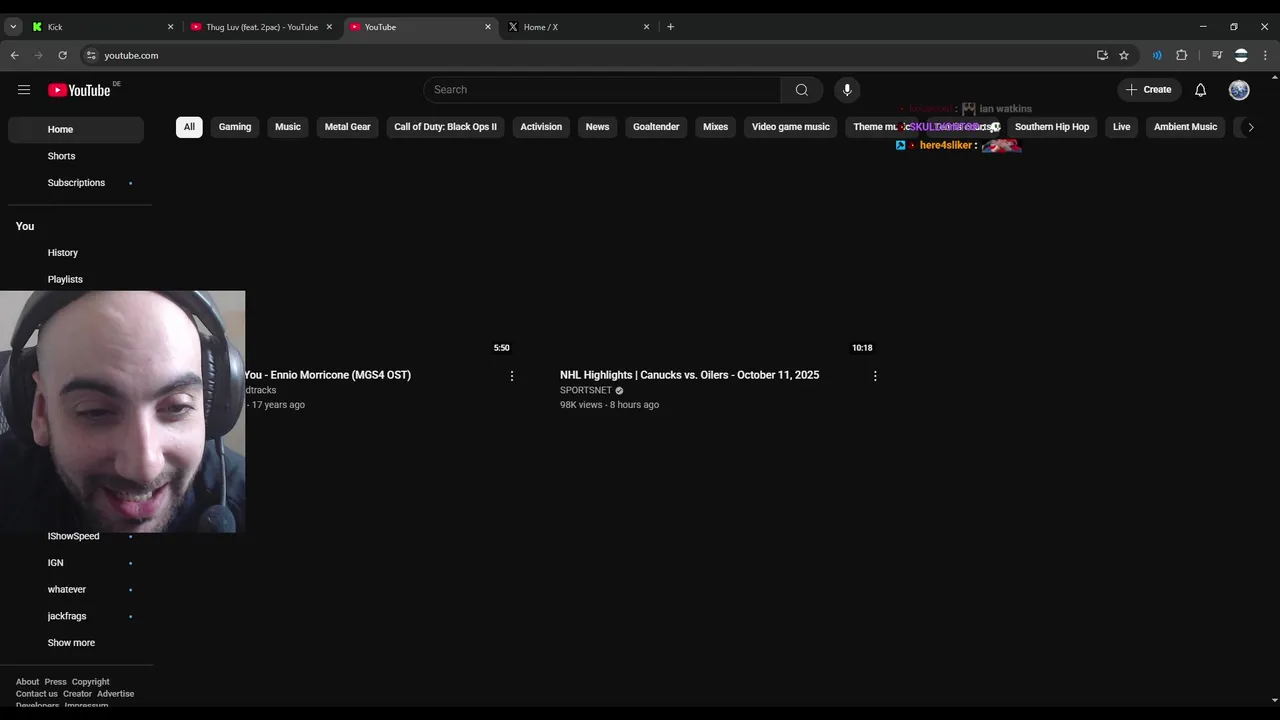This screenshot has height=720, width=1280.
Task: Open a new browser tab
Action: [670, 27]
